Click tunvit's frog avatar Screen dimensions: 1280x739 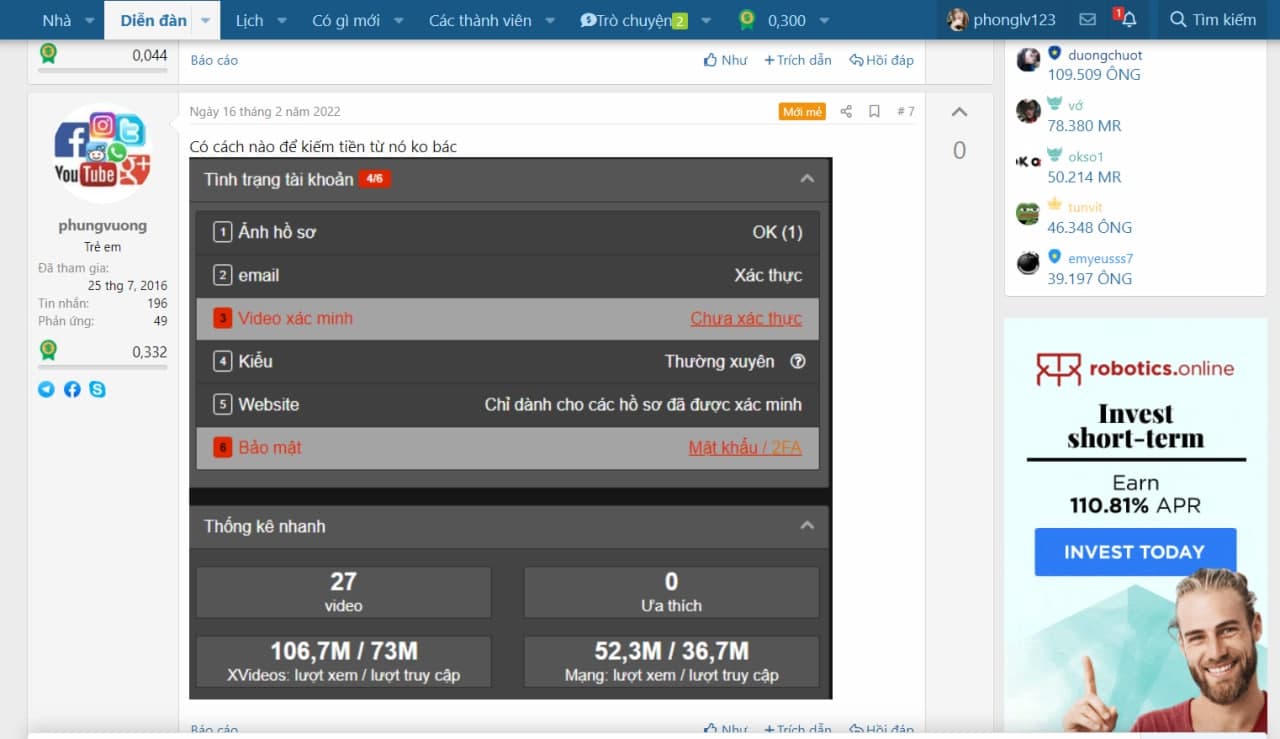1028,213
